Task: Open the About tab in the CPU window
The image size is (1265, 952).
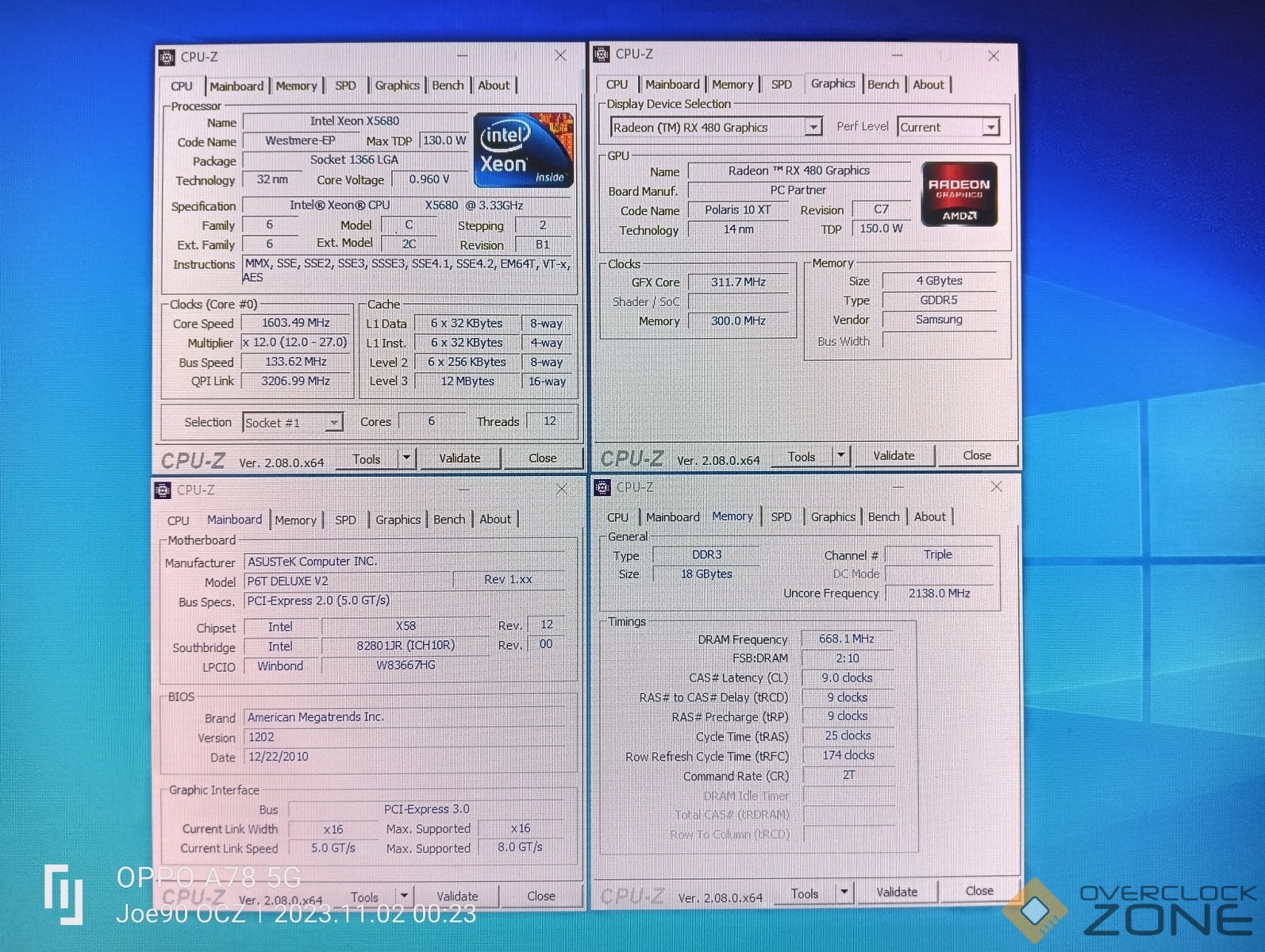Action: [494, 86]
